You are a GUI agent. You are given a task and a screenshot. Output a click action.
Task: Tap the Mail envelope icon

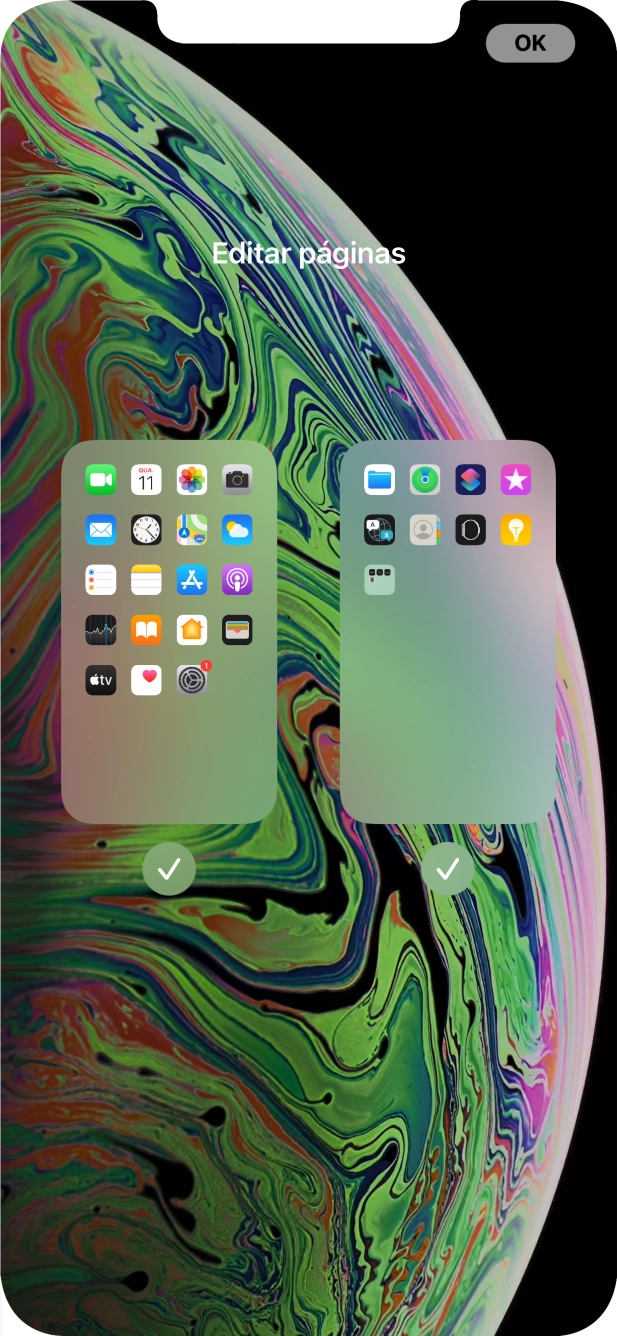(x=101, y=530)
